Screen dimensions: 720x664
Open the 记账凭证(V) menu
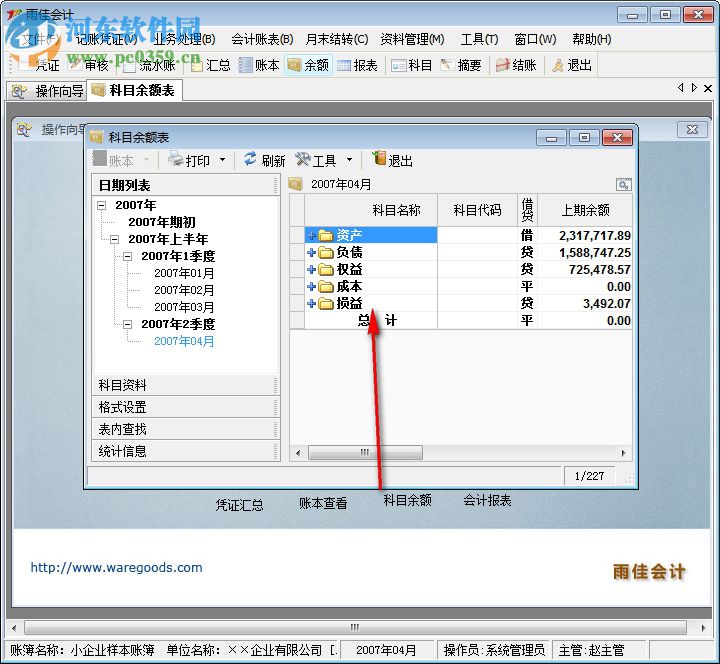107,39
